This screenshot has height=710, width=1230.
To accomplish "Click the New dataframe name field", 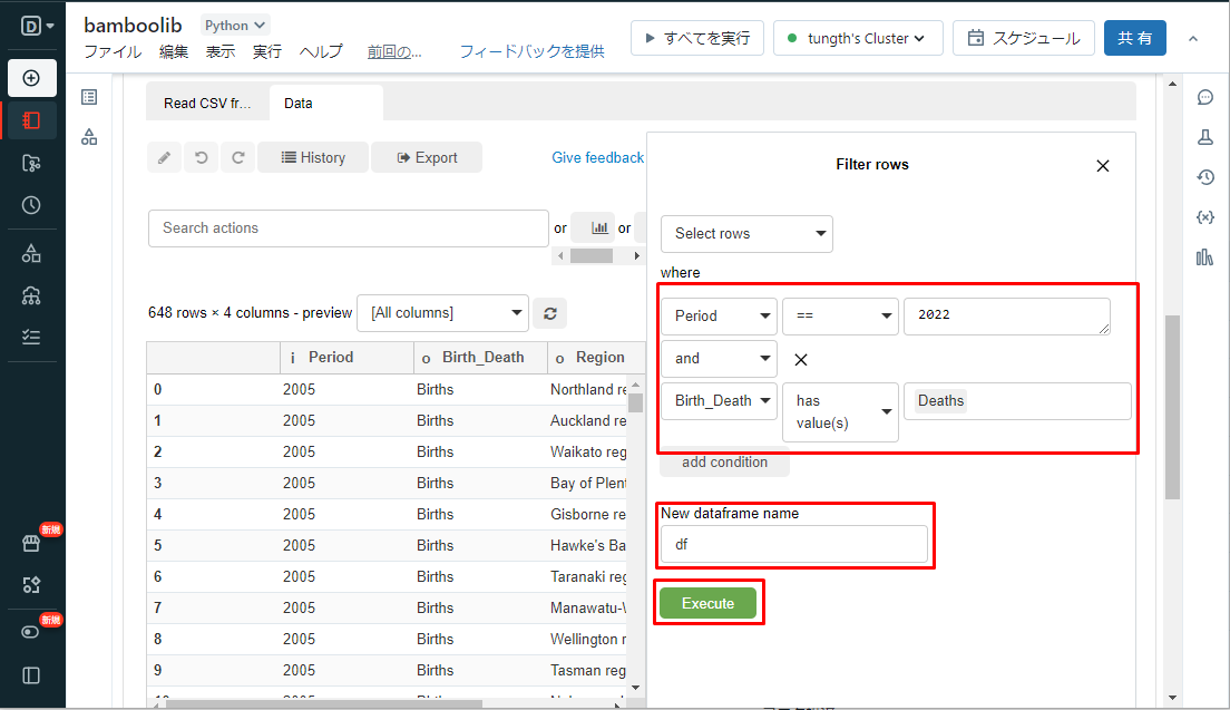I will click(793, 545).
